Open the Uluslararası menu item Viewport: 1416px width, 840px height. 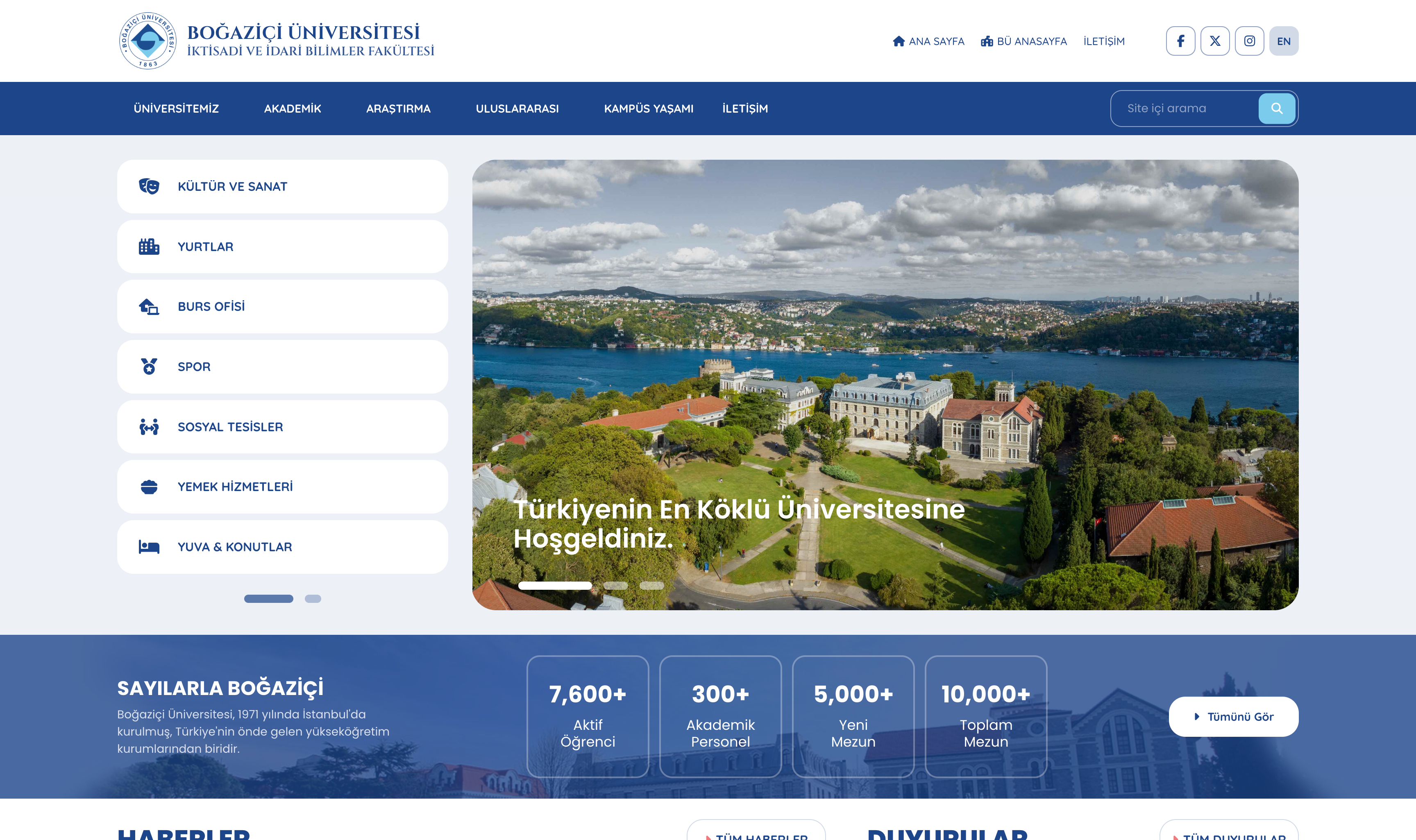click(x=517, y=109)
